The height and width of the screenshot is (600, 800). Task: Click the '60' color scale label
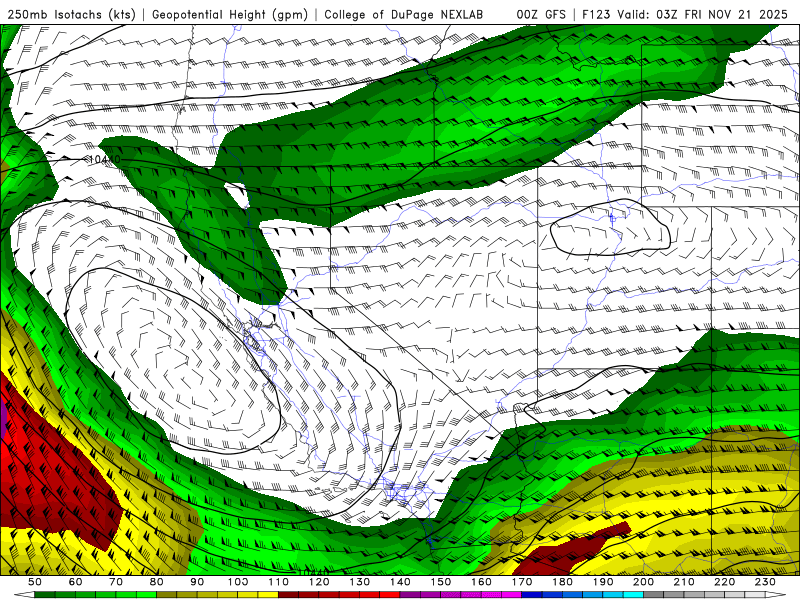point(75,582)
